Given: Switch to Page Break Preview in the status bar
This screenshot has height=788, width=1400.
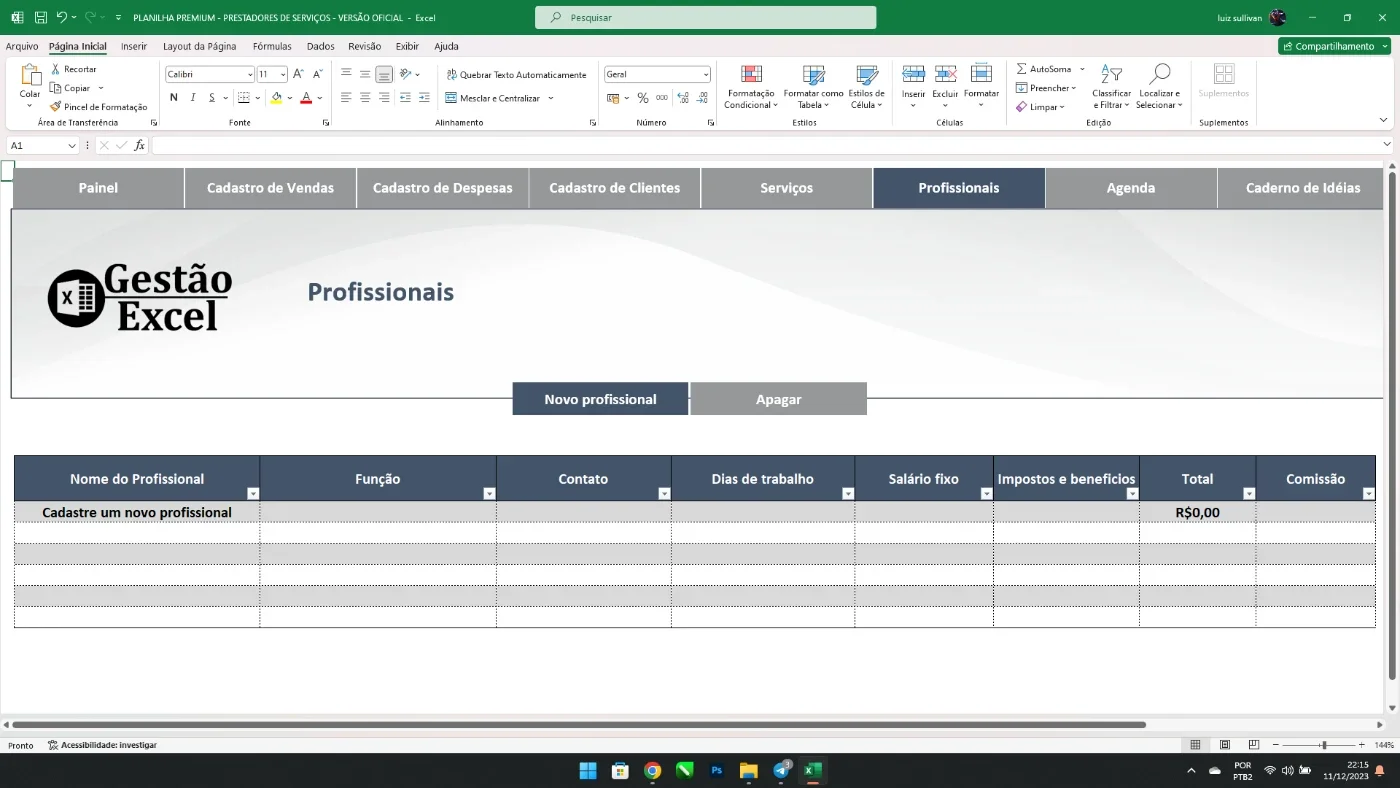Looking at the screenshot, I should (x=1254, y=745).
